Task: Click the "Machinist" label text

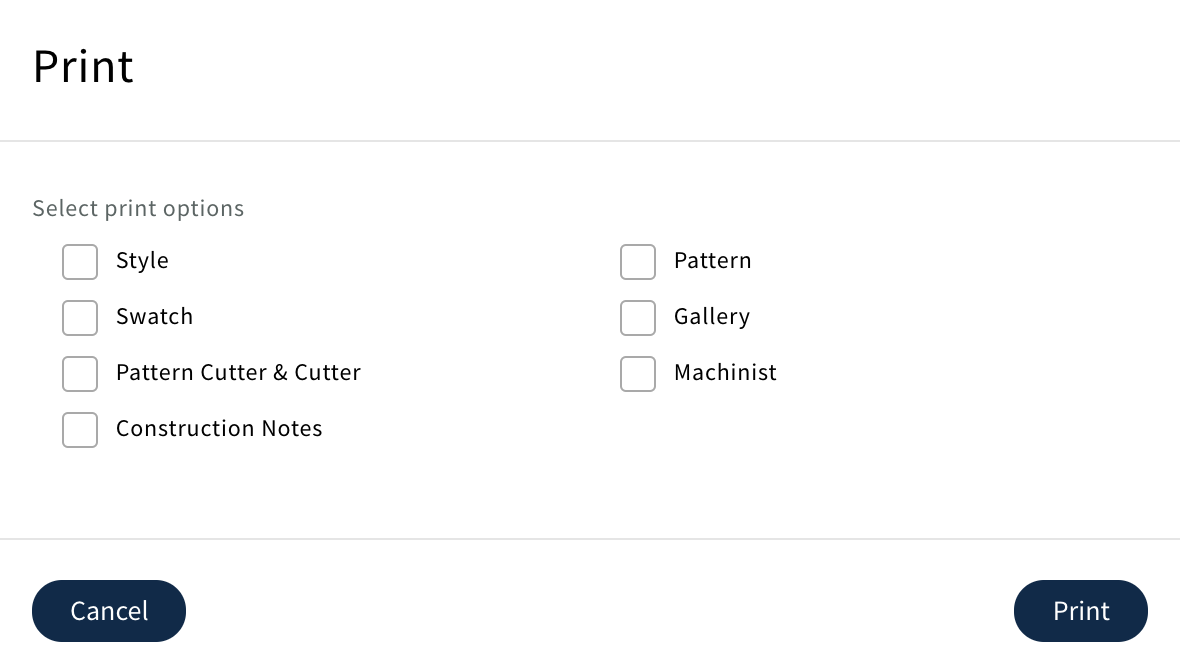Action: click(x=725, y=373)
